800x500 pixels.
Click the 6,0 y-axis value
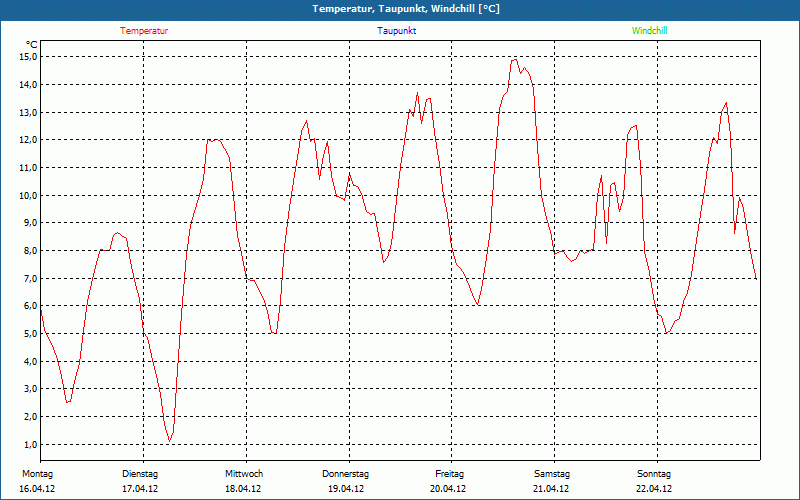pyautogui.click(x=30, y=306)
